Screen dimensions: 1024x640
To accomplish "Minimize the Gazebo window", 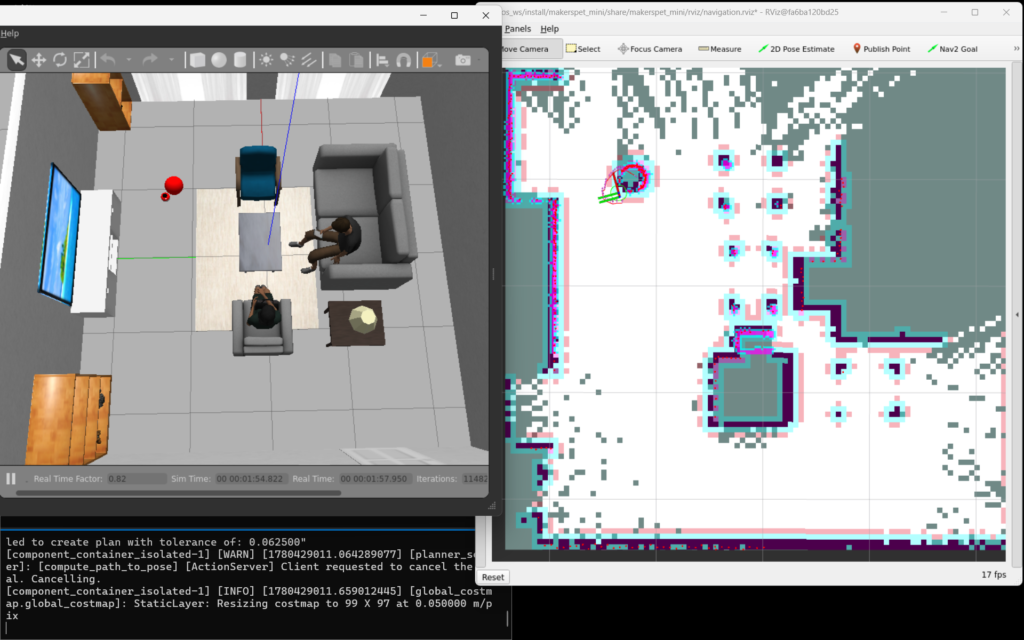I will point(423,16).
